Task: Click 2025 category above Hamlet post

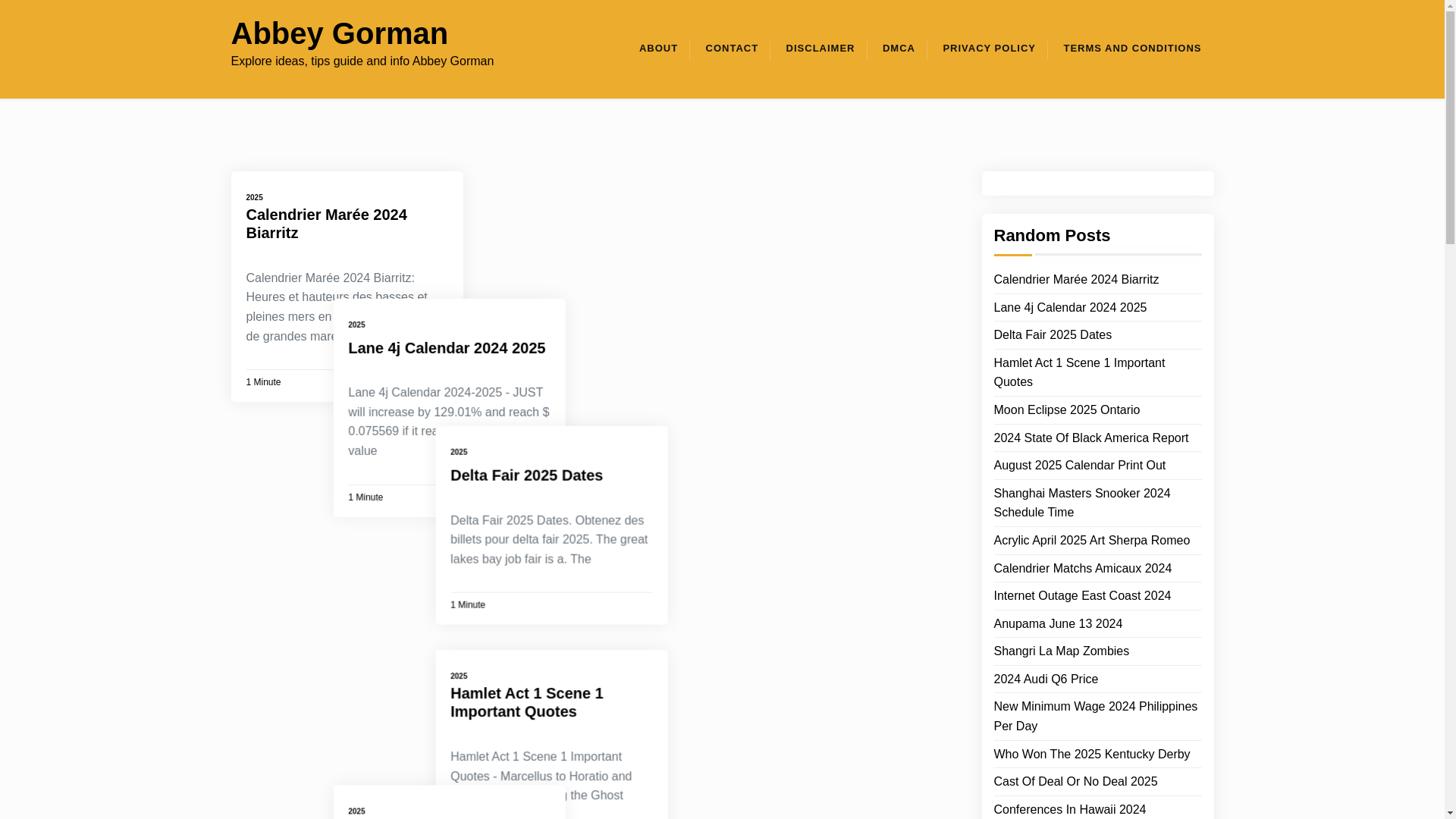Action: click(x=459, y=676)
